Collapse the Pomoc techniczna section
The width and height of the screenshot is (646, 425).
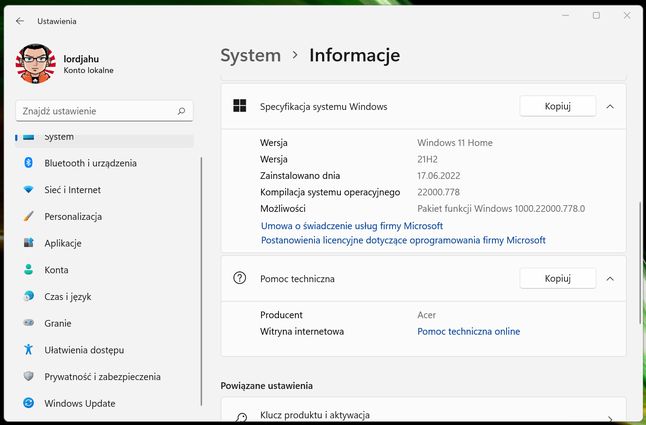(610, 279)
